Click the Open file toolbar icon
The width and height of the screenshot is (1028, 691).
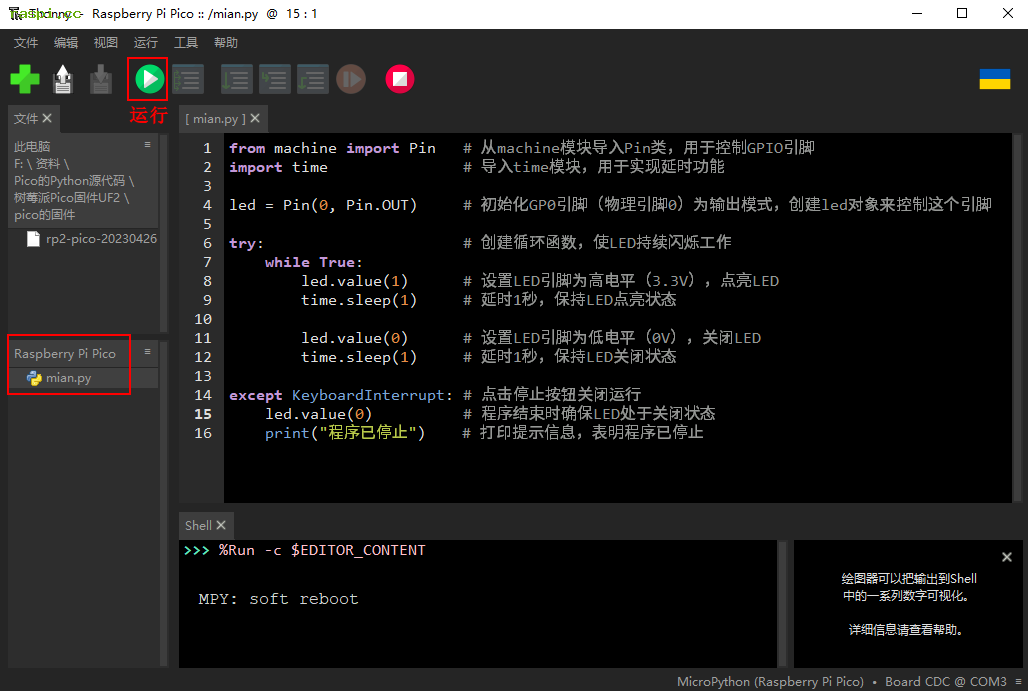(63, 79)
